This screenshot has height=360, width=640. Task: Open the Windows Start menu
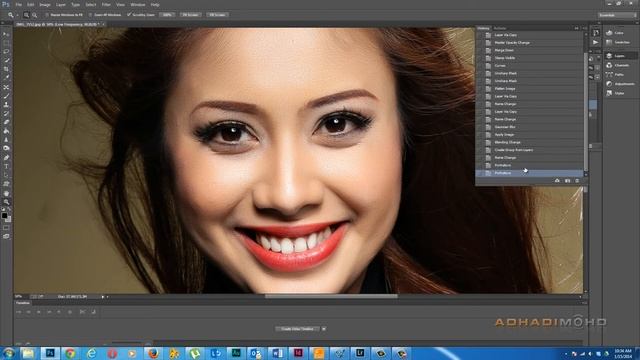click(8, 353)
